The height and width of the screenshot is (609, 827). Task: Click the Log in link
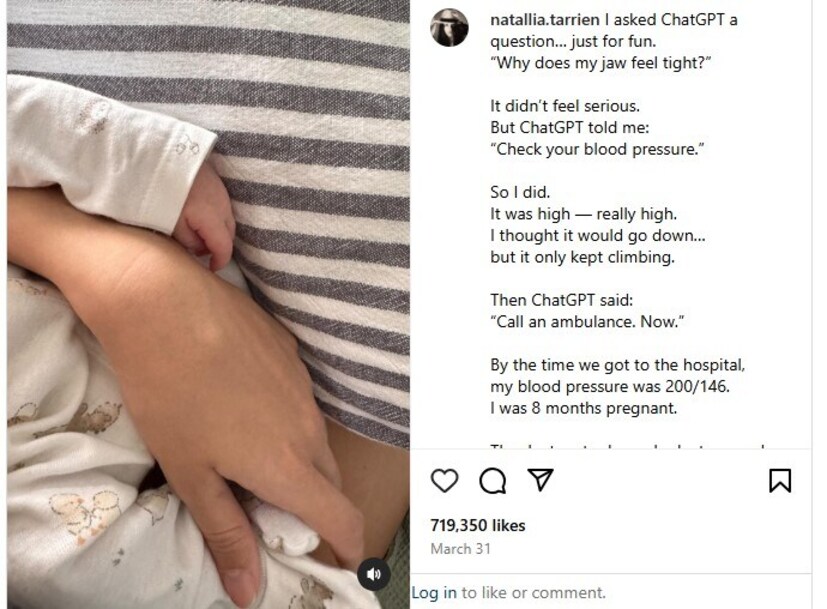coord(434,593)
